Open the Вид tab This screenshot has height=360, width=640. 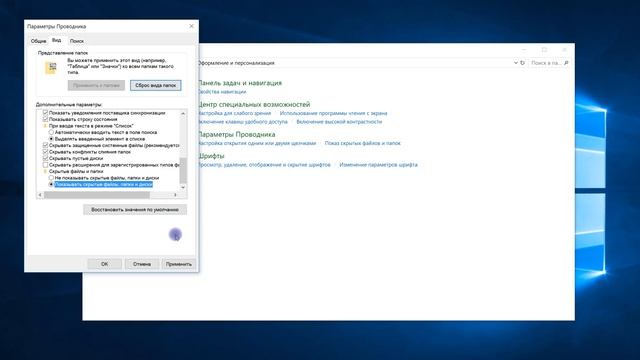point(56,40)
